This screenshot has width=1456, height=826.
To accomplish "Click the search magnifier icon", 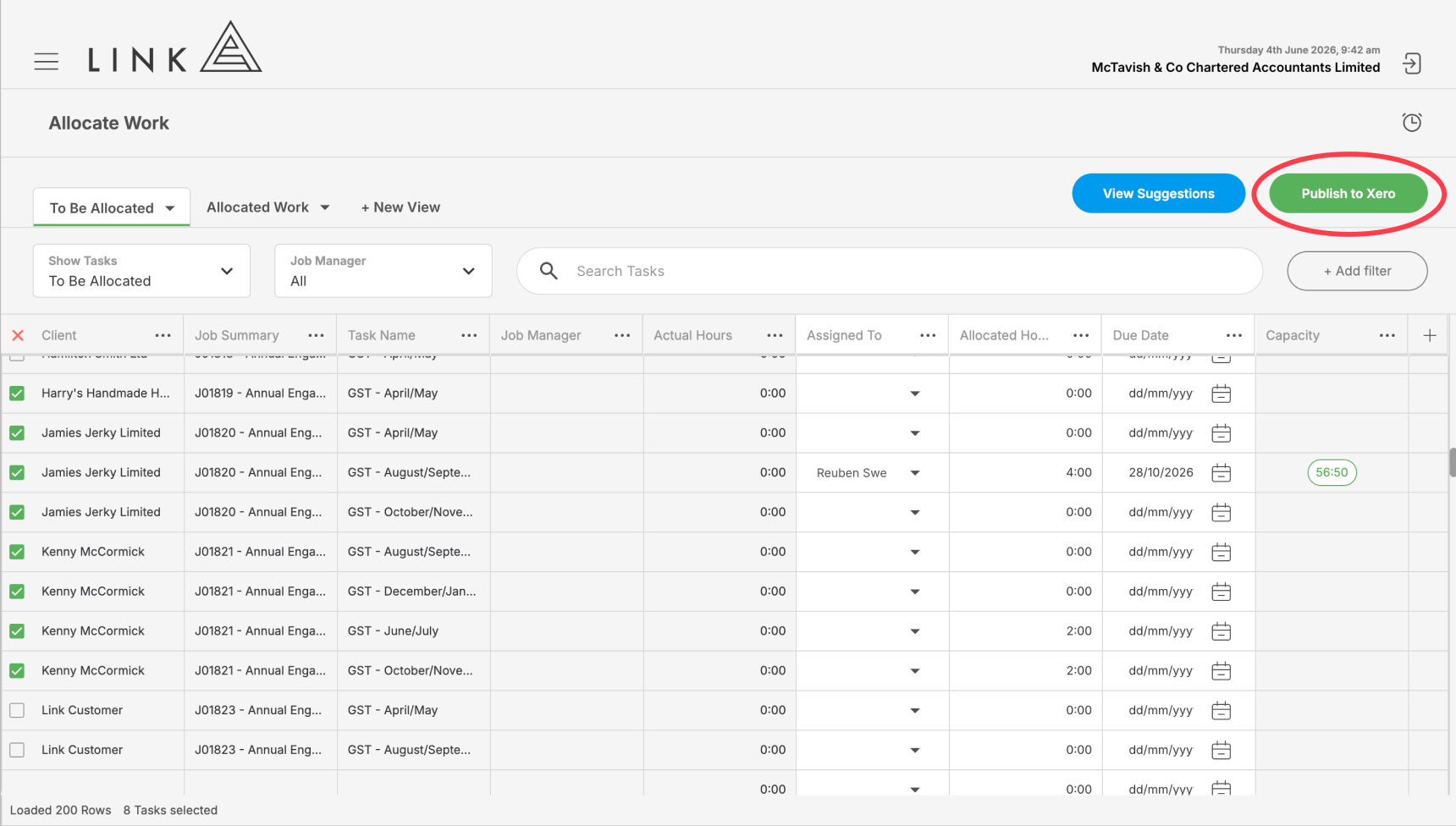I will point(549,271).
